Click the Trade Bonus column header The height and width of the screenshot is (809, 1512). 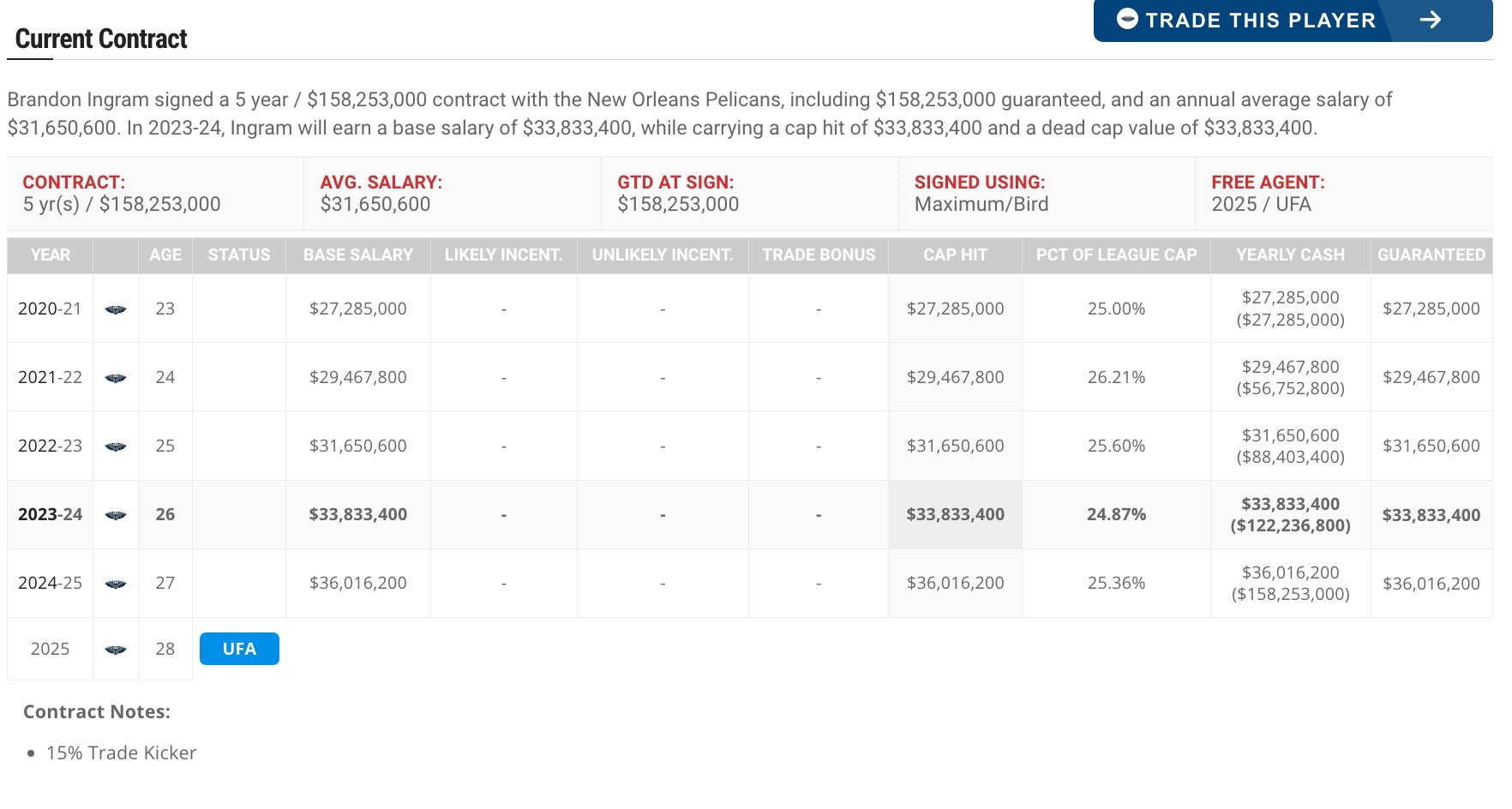[819, 255]
